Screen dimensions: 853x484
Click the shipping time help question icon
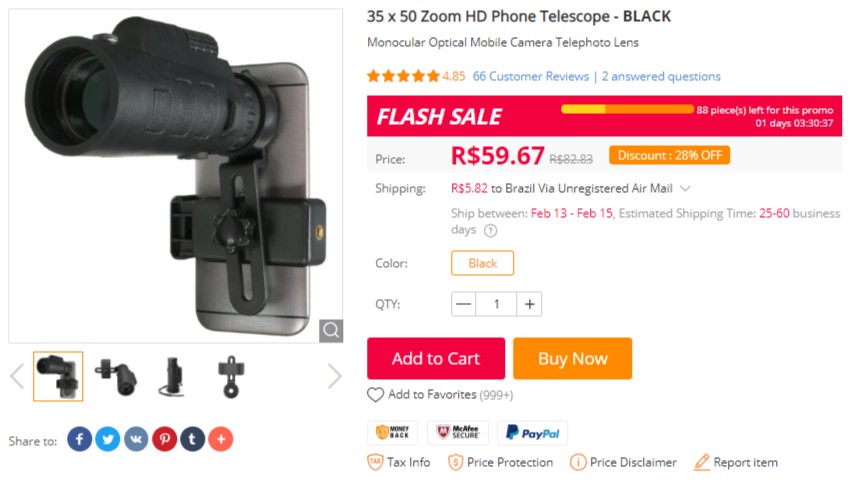pos(490,230)
